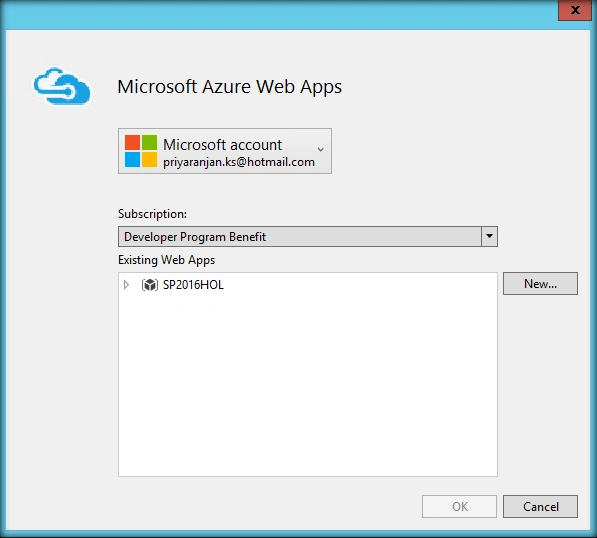Click the priyaranjan.ks@hotmail.com email text

[239, 162]
